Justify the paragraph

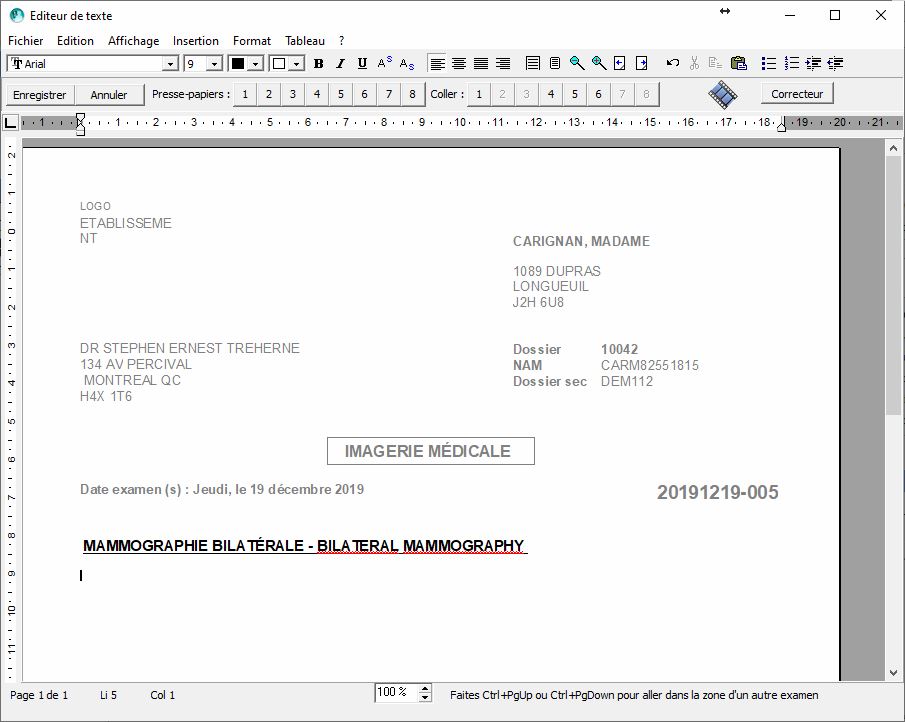(x=481, y=63)
